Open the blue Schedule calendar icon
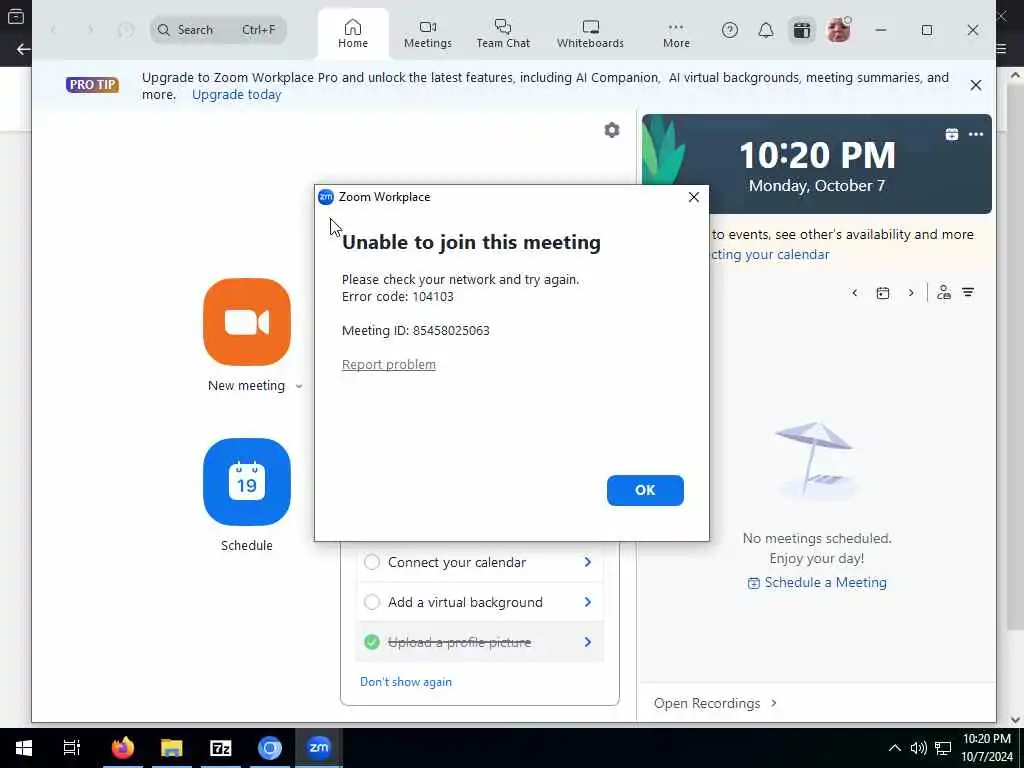 point(247,482)
